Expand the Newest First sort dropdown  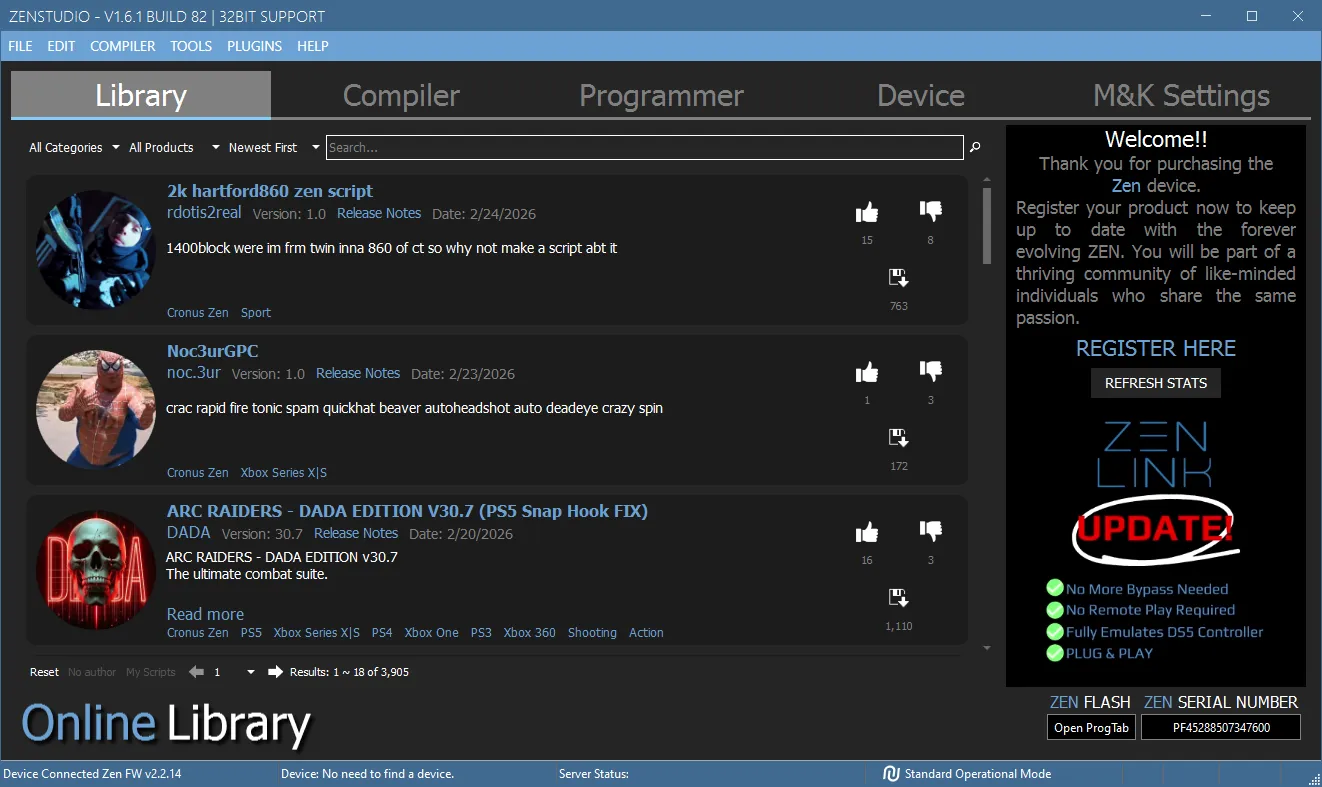coord(274,147)
